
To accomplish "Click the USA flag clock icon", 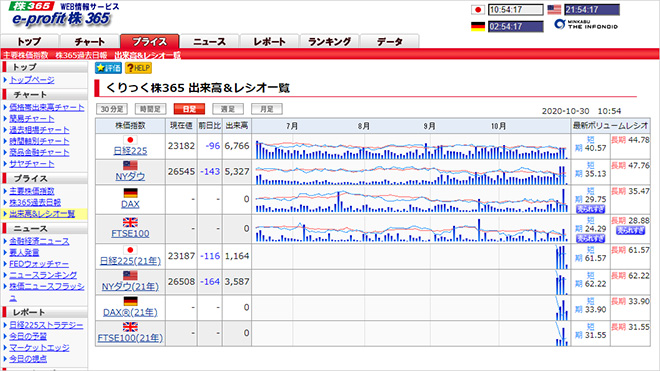I will 554,9.
